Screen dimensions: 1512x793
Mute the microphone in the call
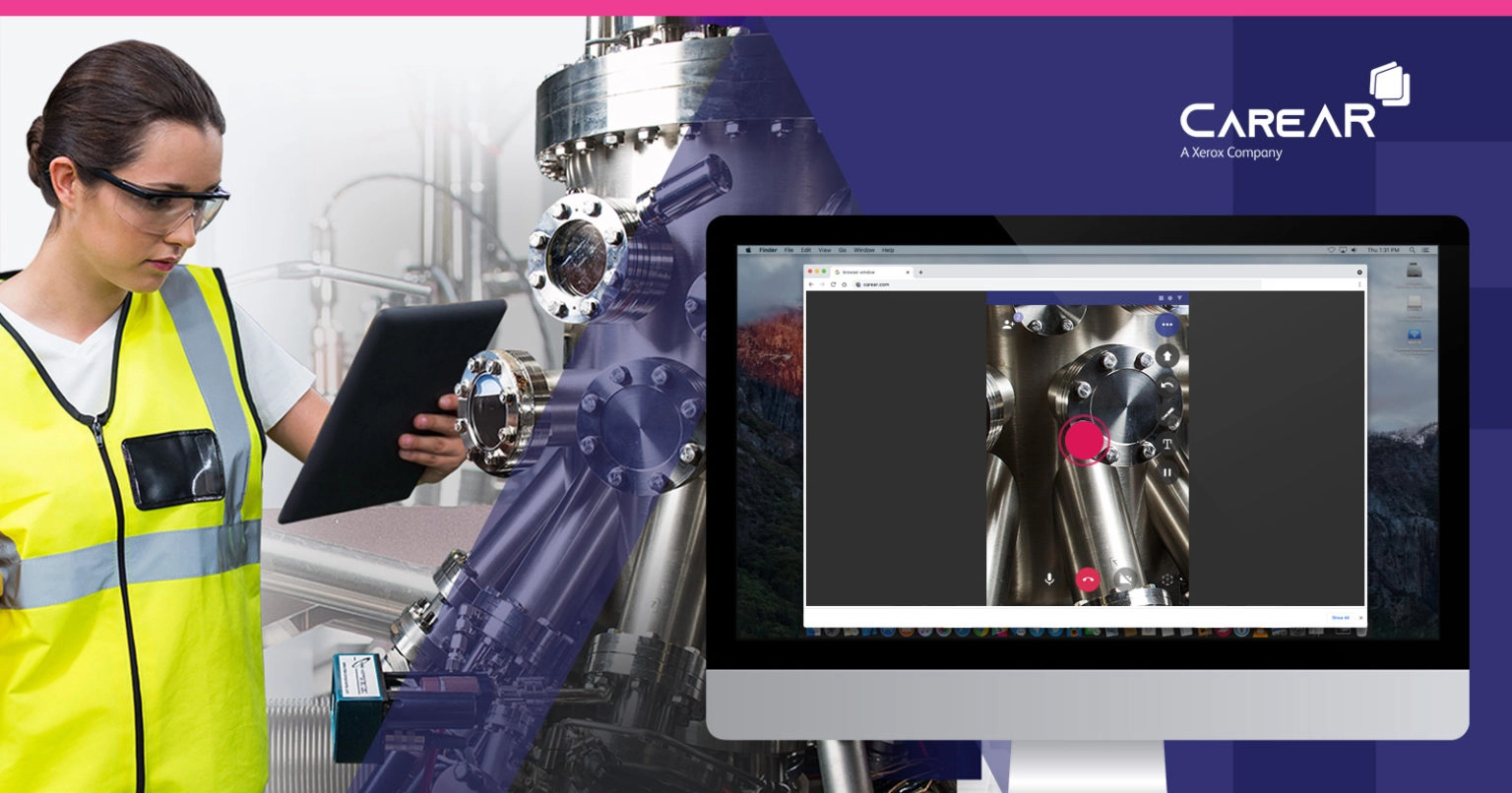(1049, 579)
